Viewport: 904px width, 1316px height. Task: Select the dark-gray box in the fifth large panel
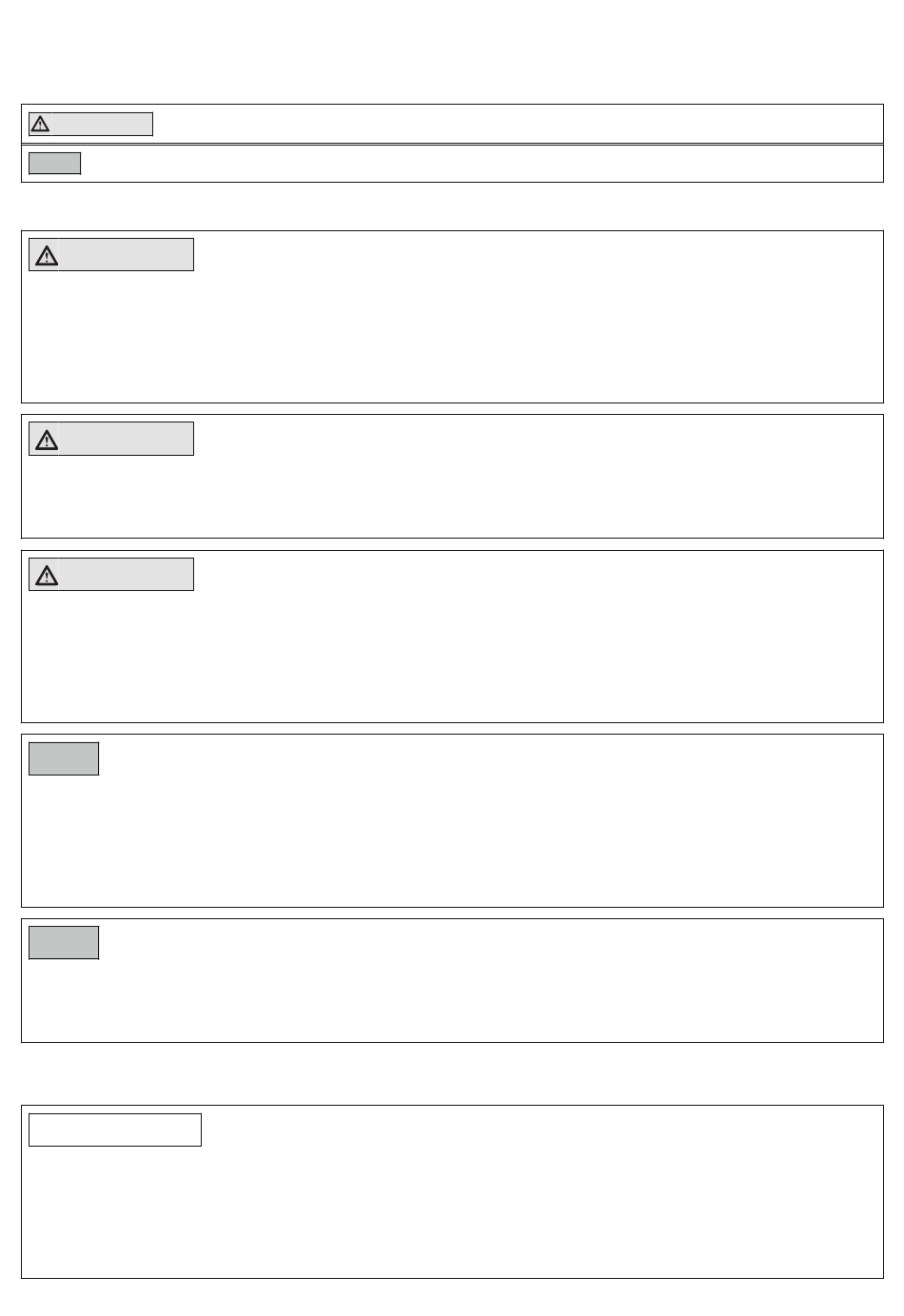click(64, 942)
